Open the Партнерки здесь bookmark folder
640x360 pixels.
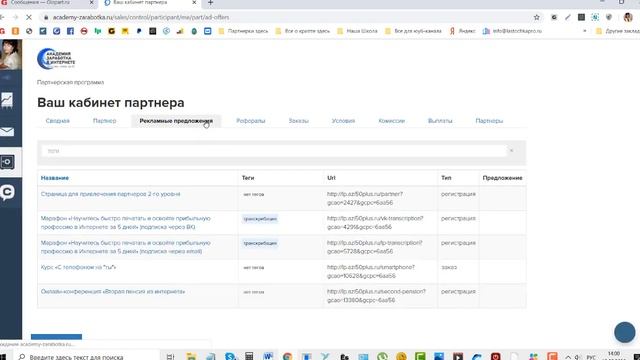point(243,31)
